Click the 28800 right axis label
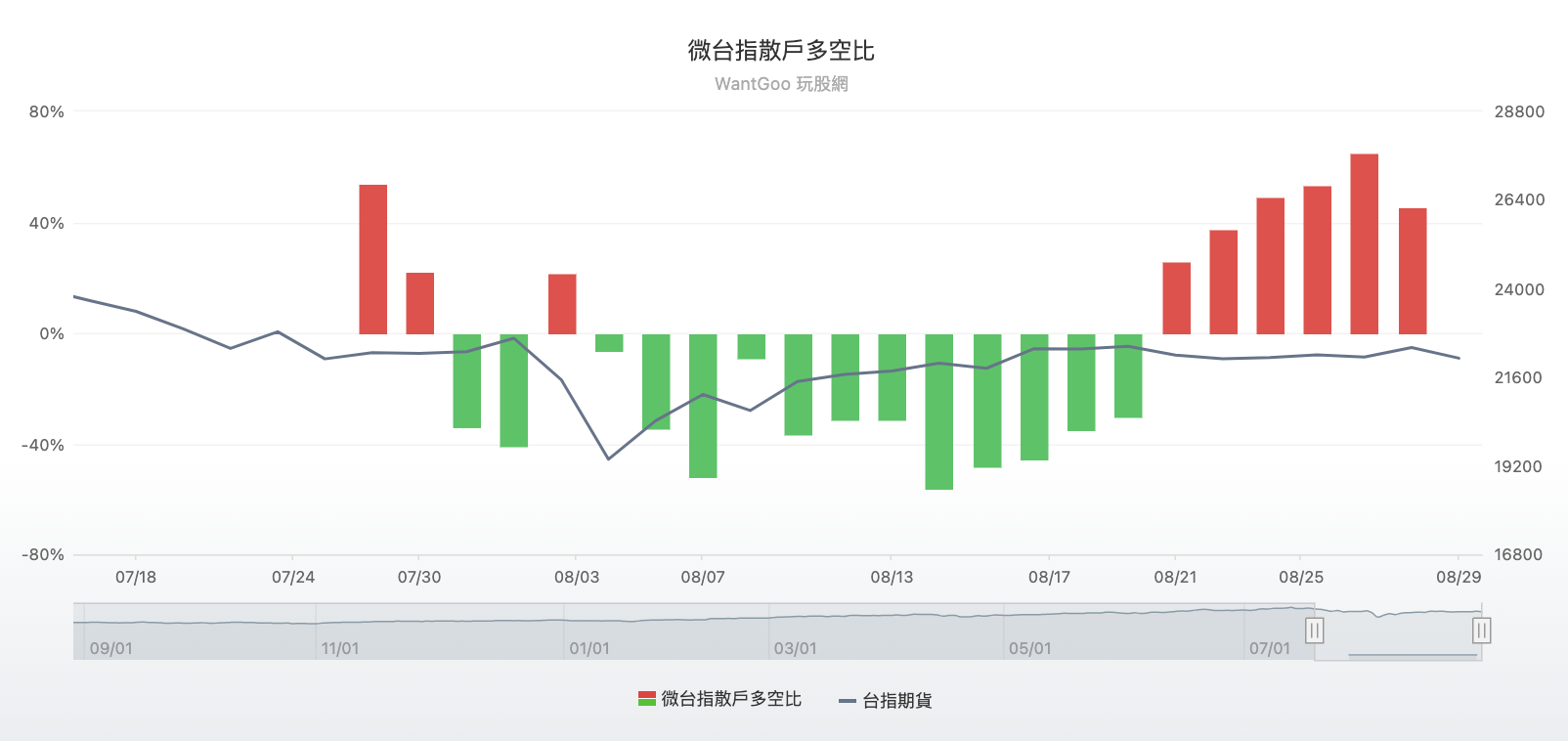The width and height of the screenshot is (1568, 741). [x=1520, y=111]
